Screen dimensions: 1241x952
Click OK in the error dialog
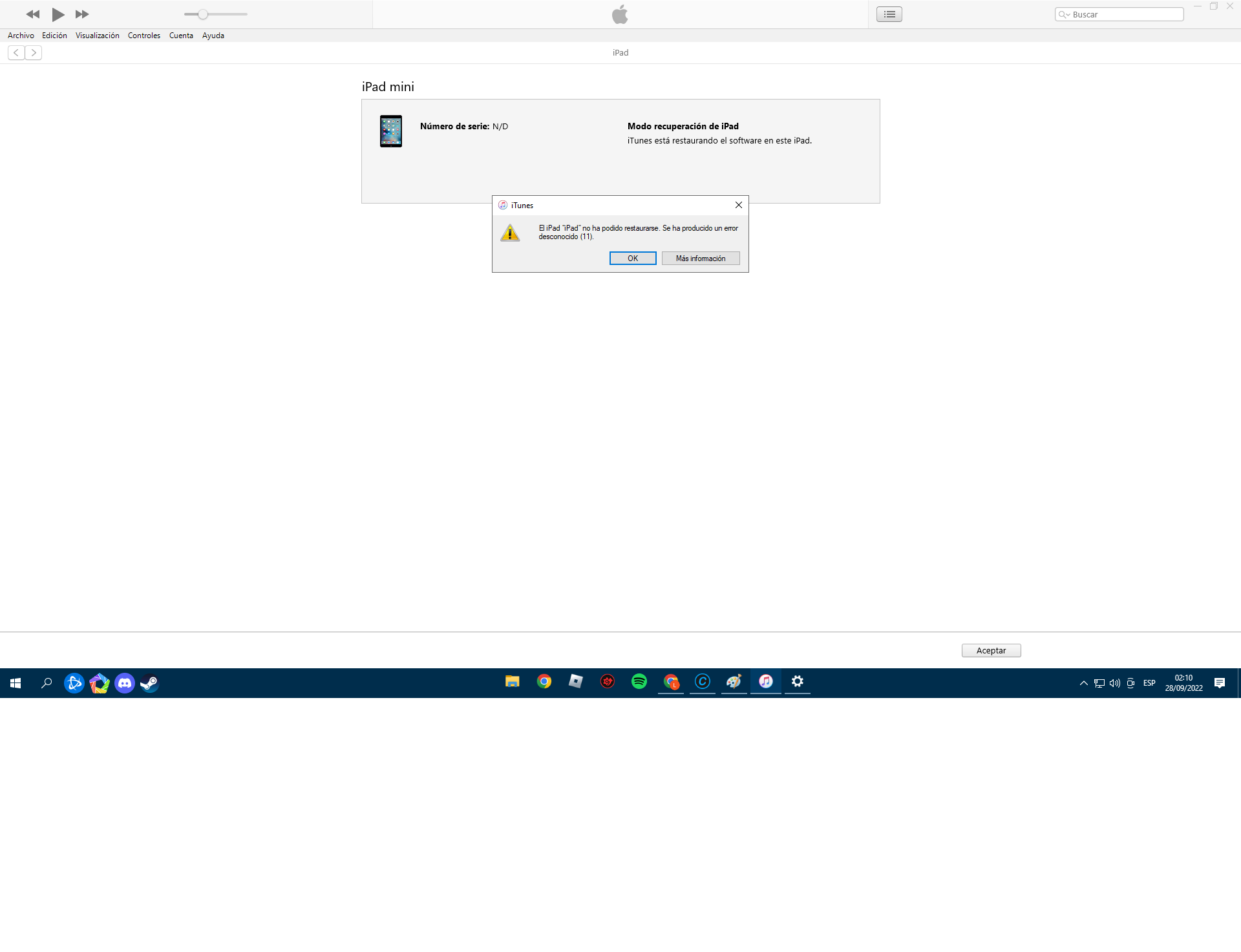(x=632, y=259)
